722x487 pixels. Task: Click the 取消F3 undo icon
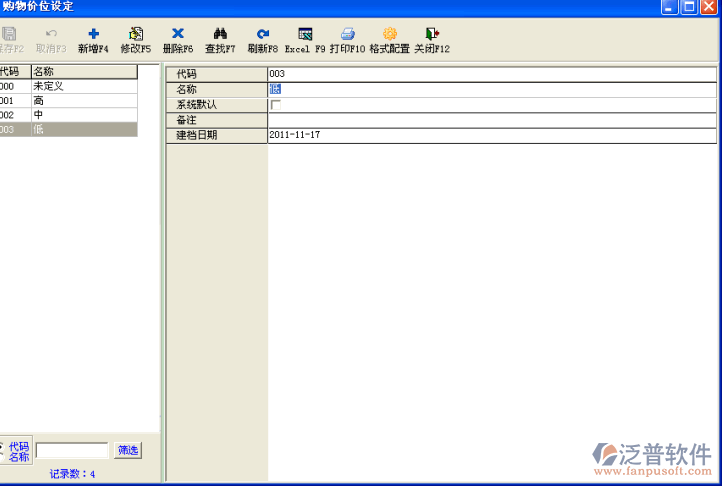51,33
